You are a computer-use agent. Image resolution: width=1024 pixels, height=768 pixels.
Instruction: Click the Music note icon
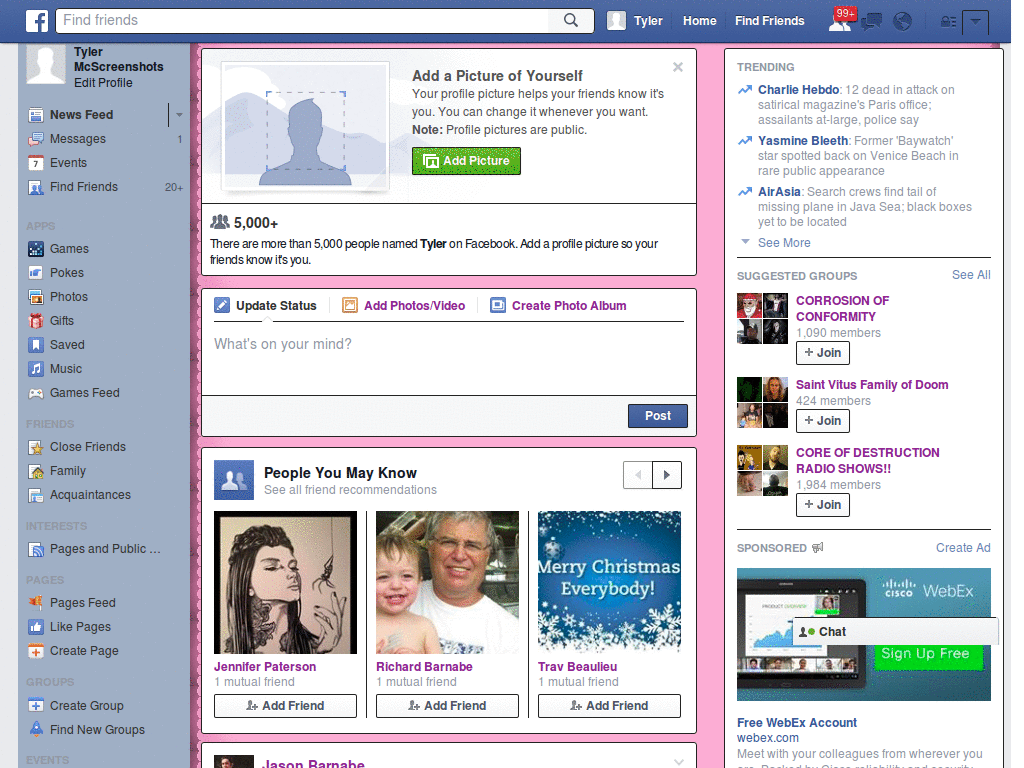click(36, 369)
